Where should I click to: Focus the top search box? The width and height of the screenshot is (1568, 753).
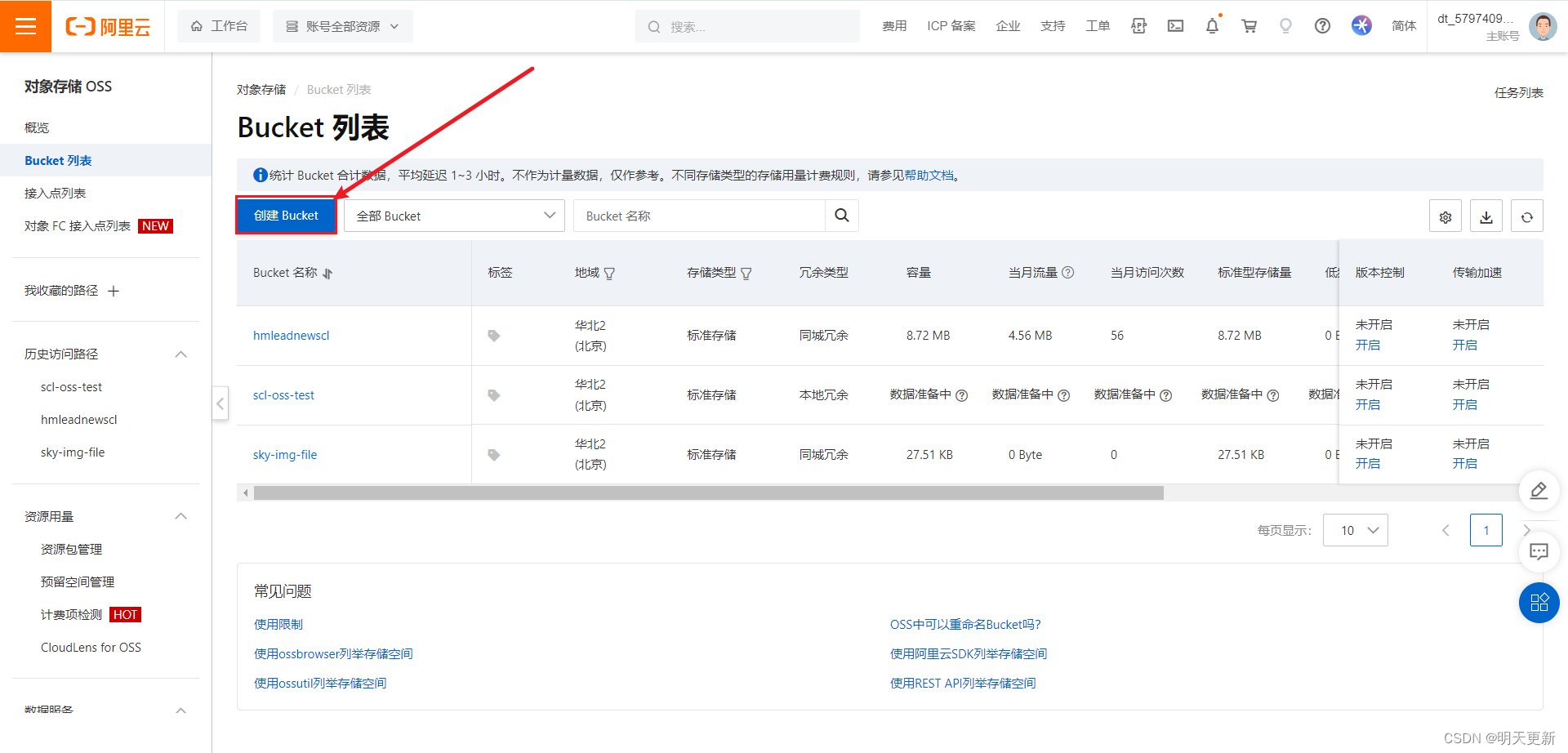click(747, 26)
